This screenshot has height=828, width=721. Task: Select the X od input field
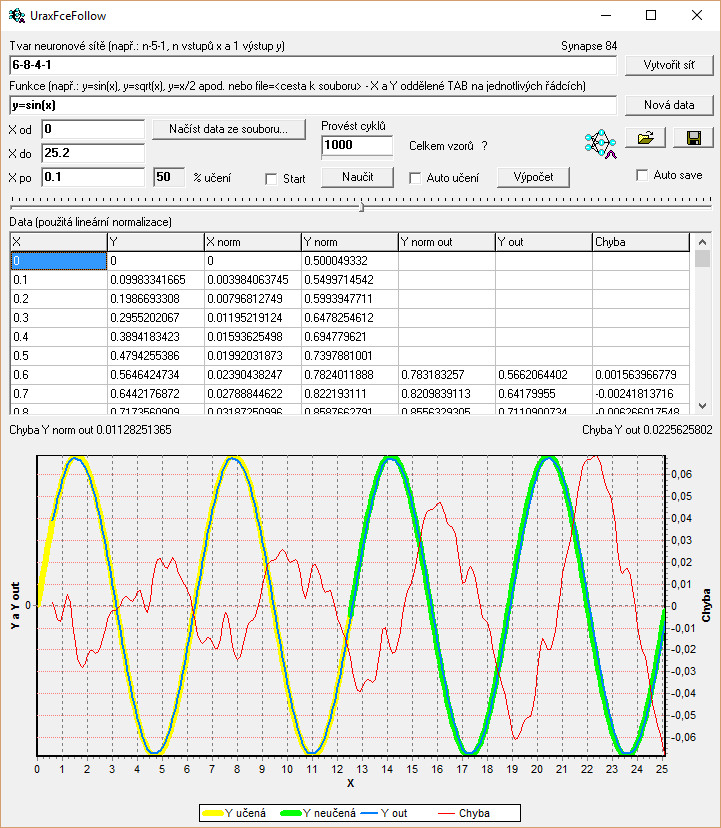click(93, 129)
